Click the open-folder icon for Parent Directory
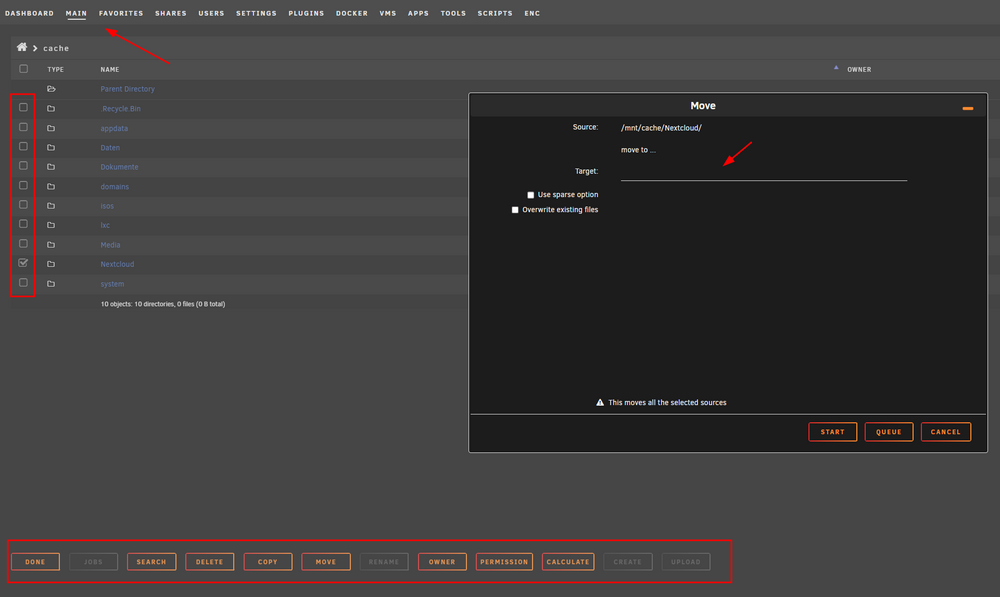The image size is (1000, 597). [x=51, y=89]
